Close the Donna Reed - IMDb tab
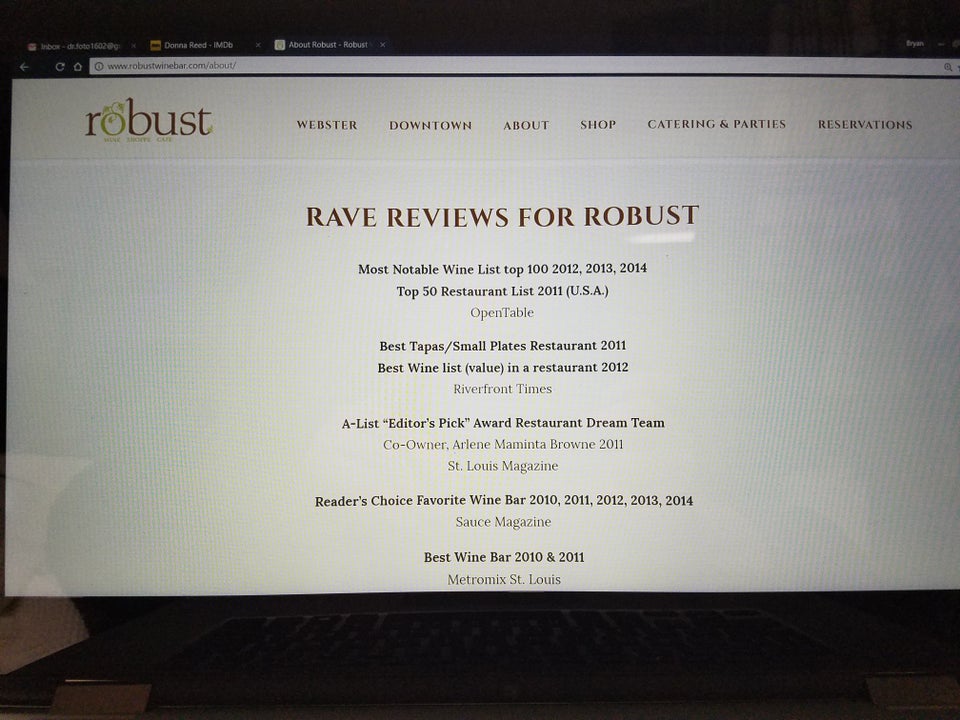 258,45
